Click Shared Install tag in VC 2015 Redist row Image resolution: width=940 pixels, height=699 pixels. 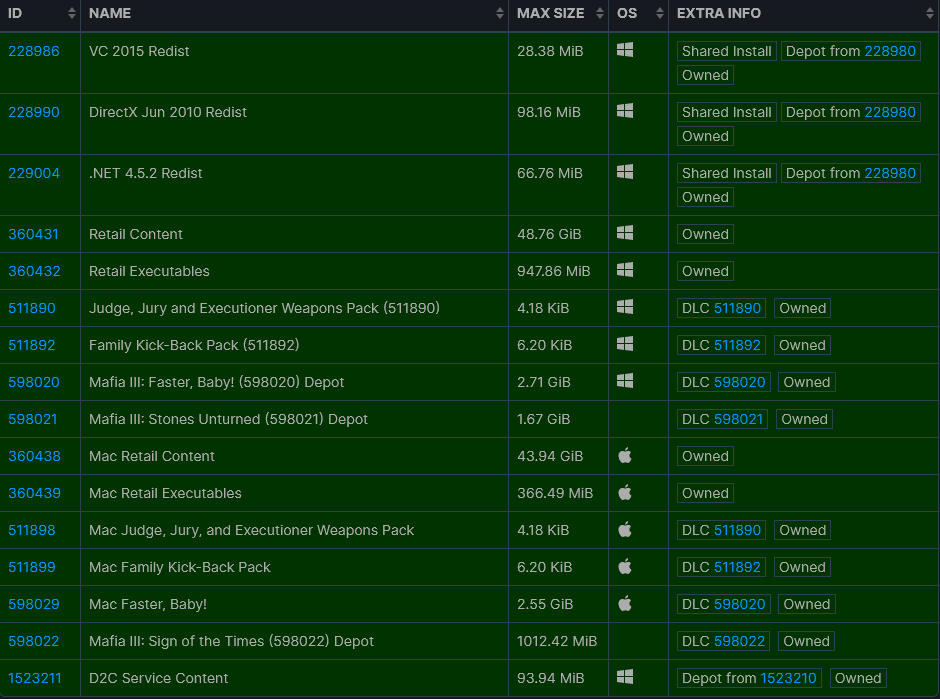pos(727,51)
